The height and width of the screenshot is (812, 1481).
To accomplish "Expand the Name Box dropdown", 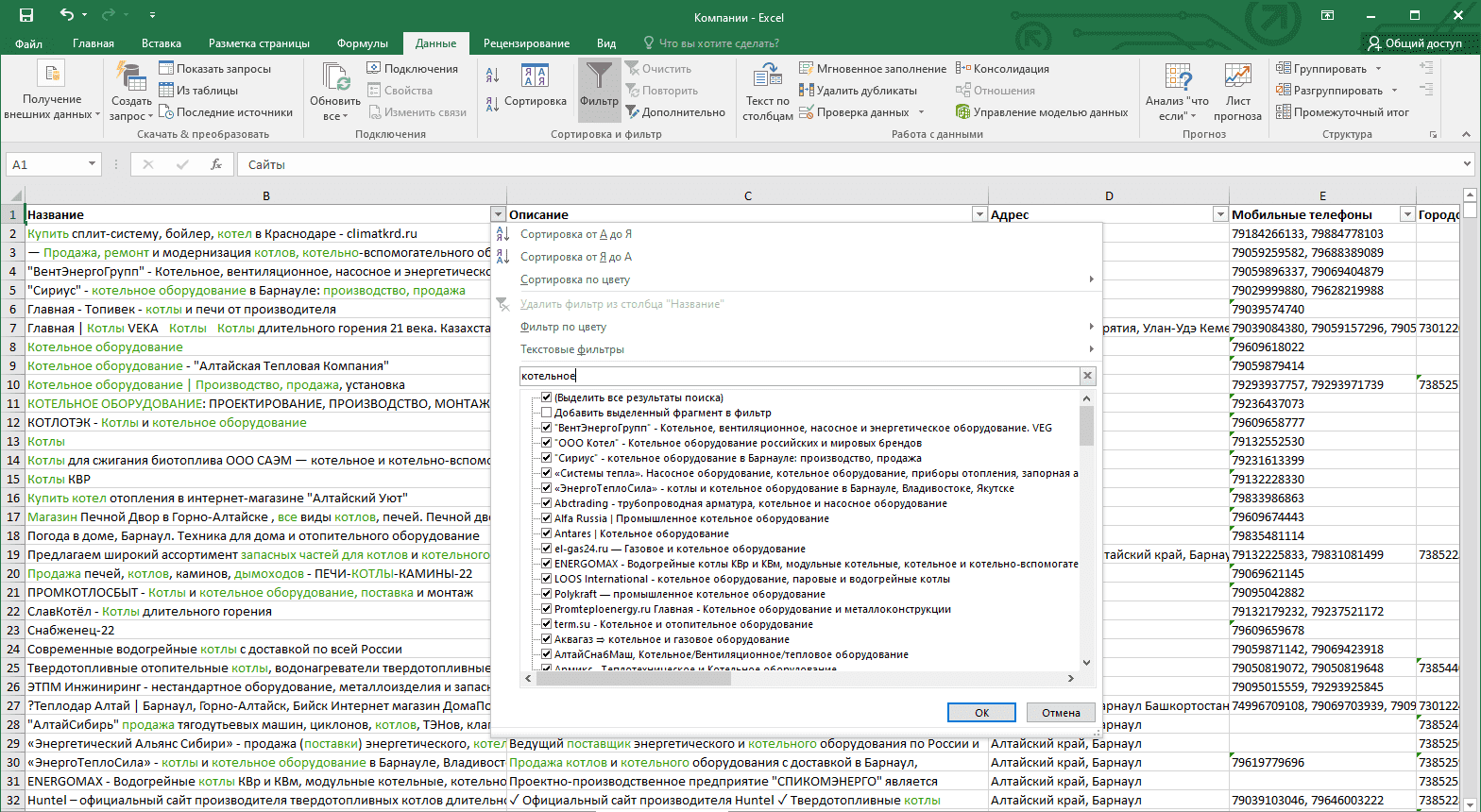I will [92, 164].
